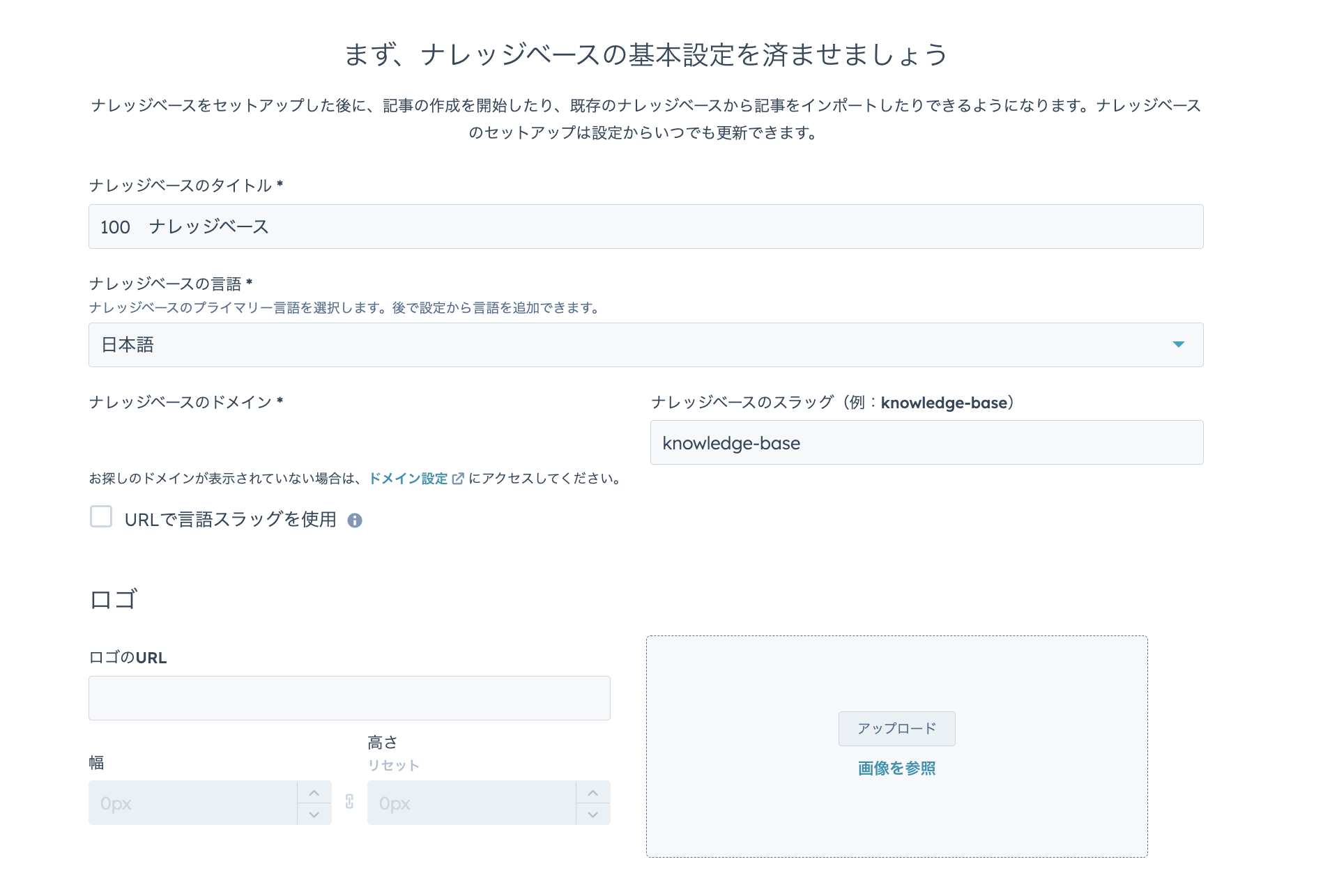Click the up arrow on the 幅 stepper
The image size is (1323, 896).
(x=314, y=791)
